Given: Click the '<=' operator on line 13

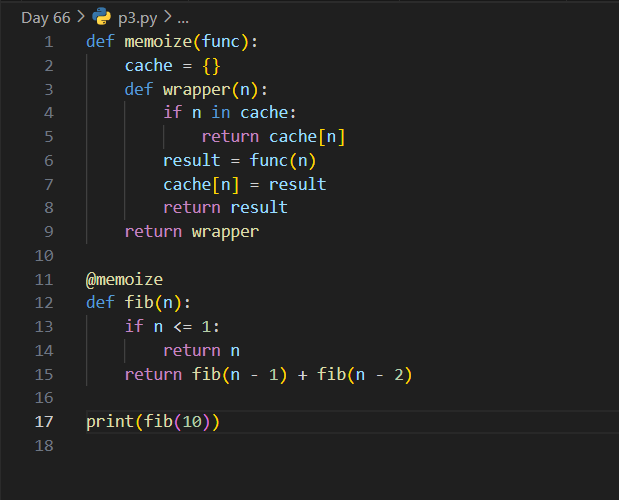Looking at the screenshot, I should [183, 327].
